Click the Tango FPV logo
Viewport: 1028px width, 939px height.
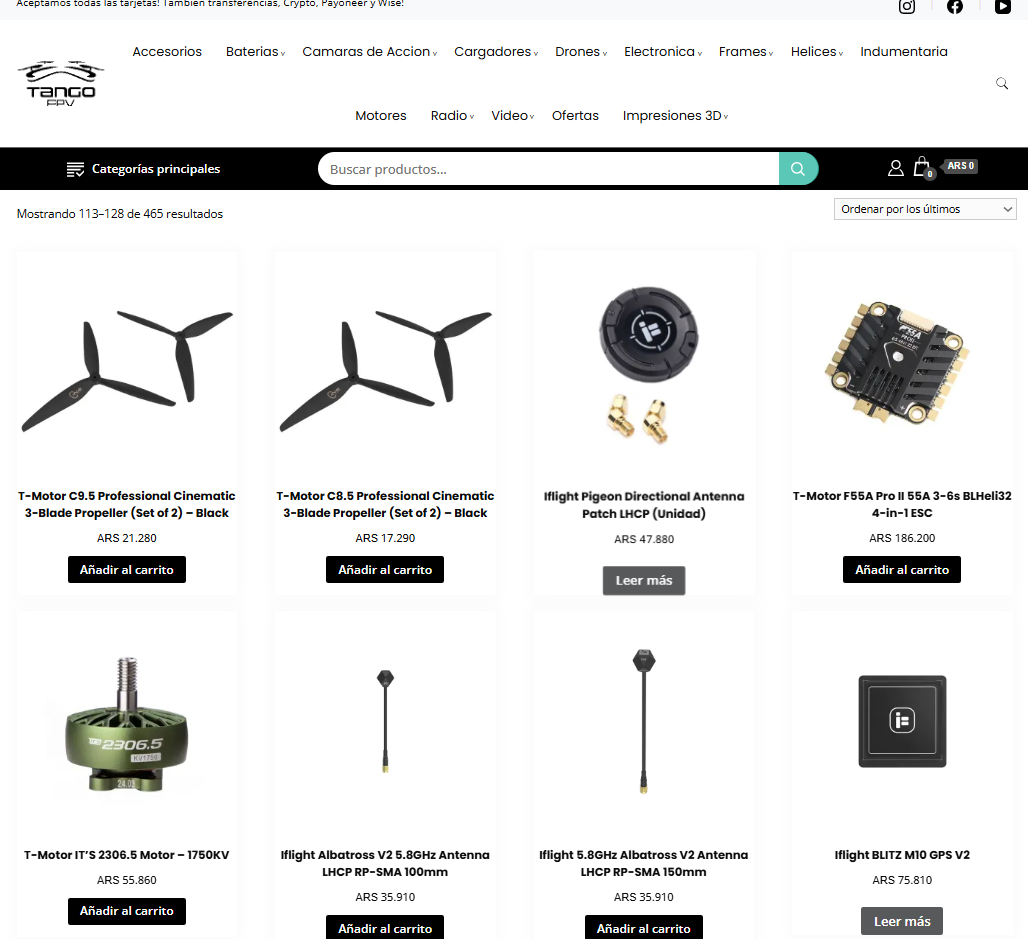click(60, 84)
